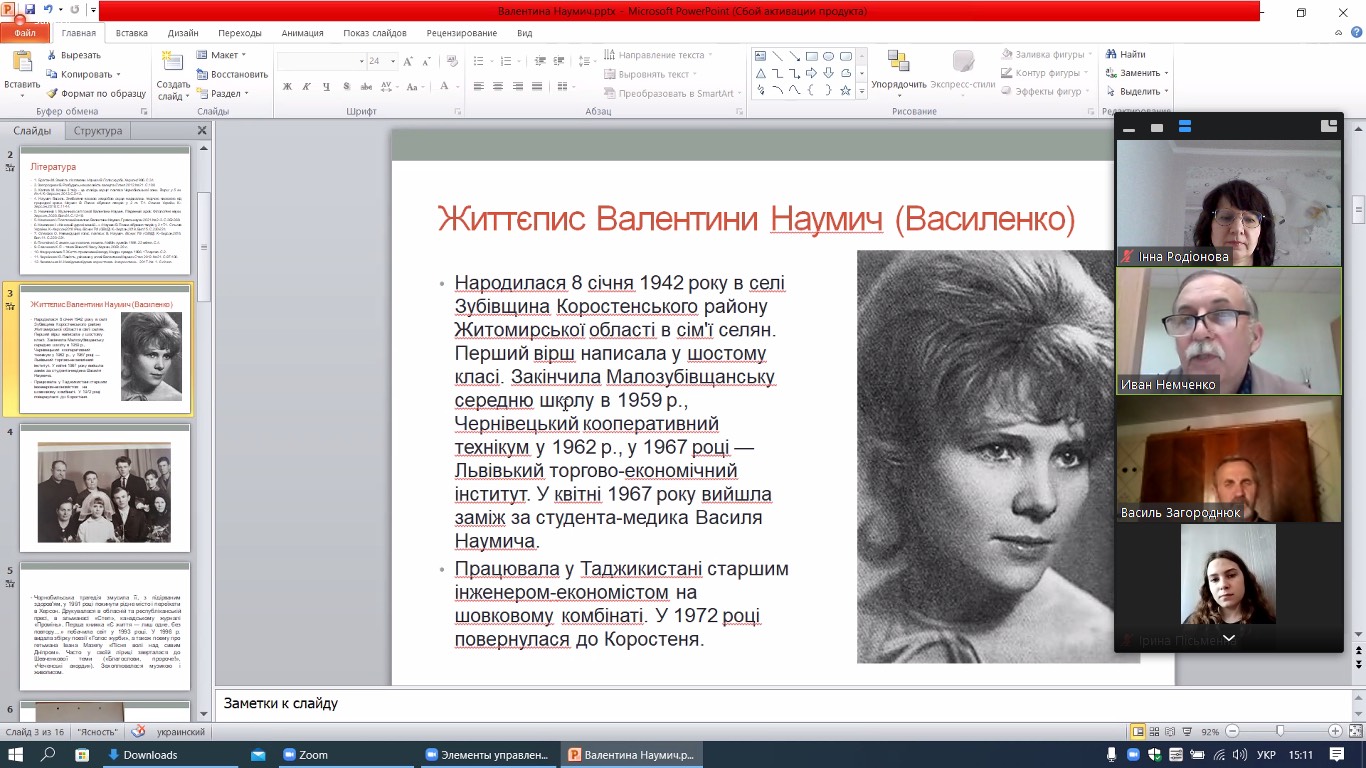Open Zoom from the Windows taskbar

(x=304, y=755)
